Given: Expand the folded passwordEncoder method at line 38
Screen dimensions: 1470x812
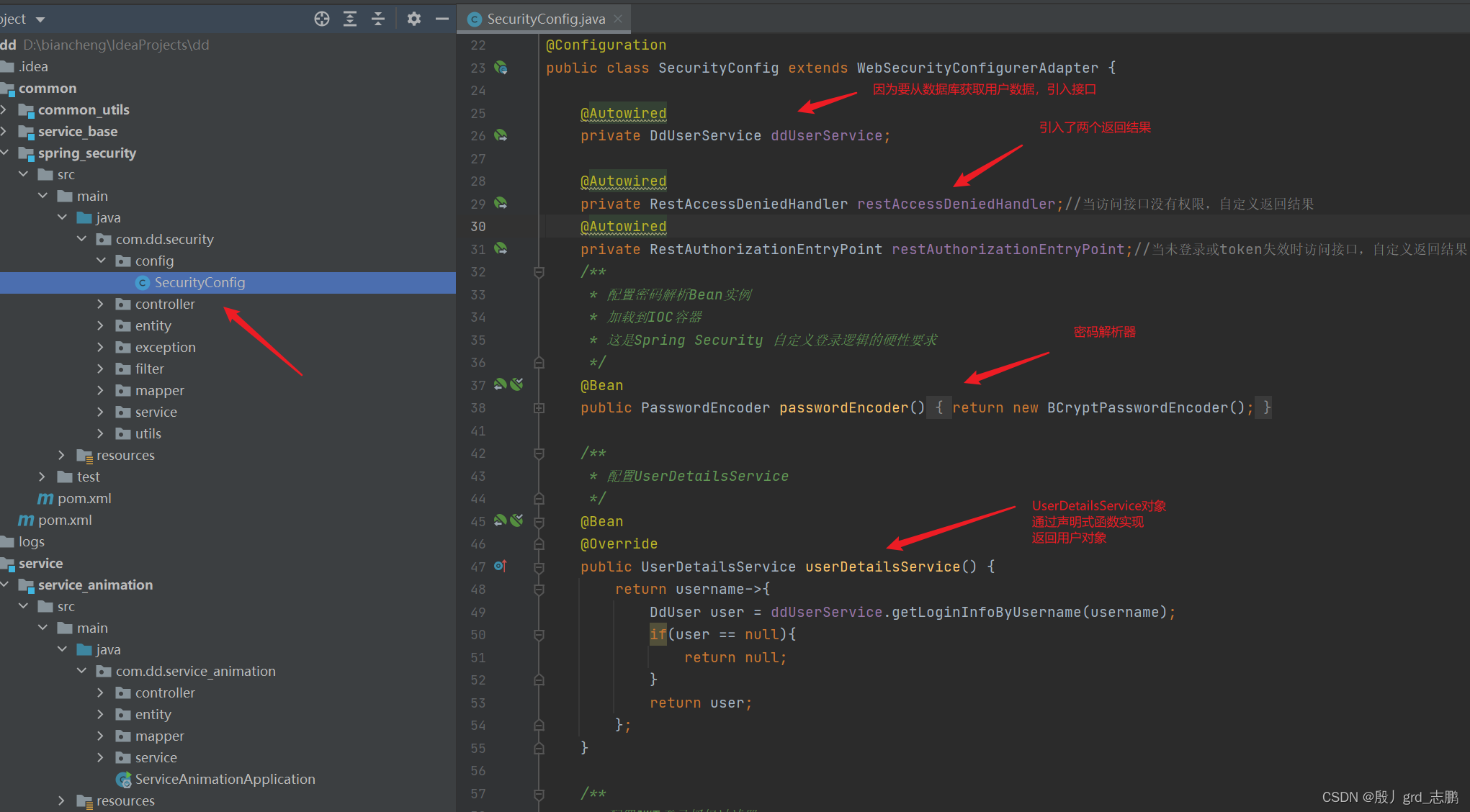Looking at the screenshot, I should tap(539, 408).
